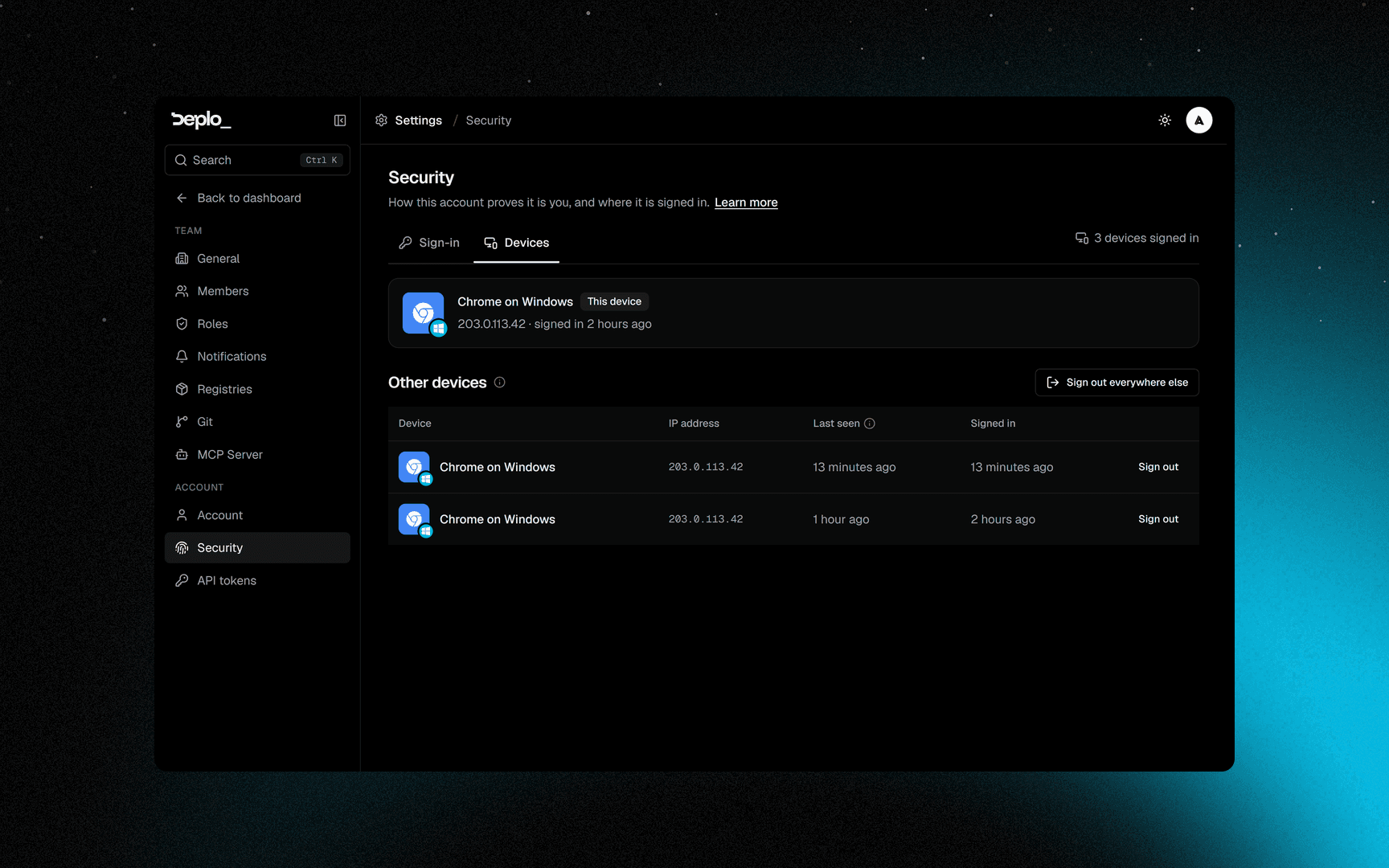Click the Settings gear icon in breadcrumb

(x=382, y=121)
